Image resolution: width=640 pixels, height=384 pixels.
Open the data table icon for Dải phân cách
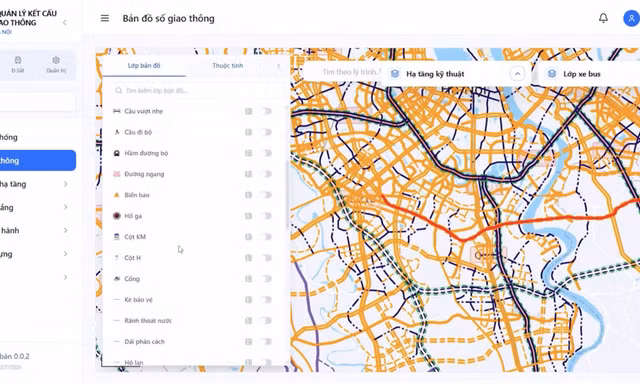tap(249, 342)
